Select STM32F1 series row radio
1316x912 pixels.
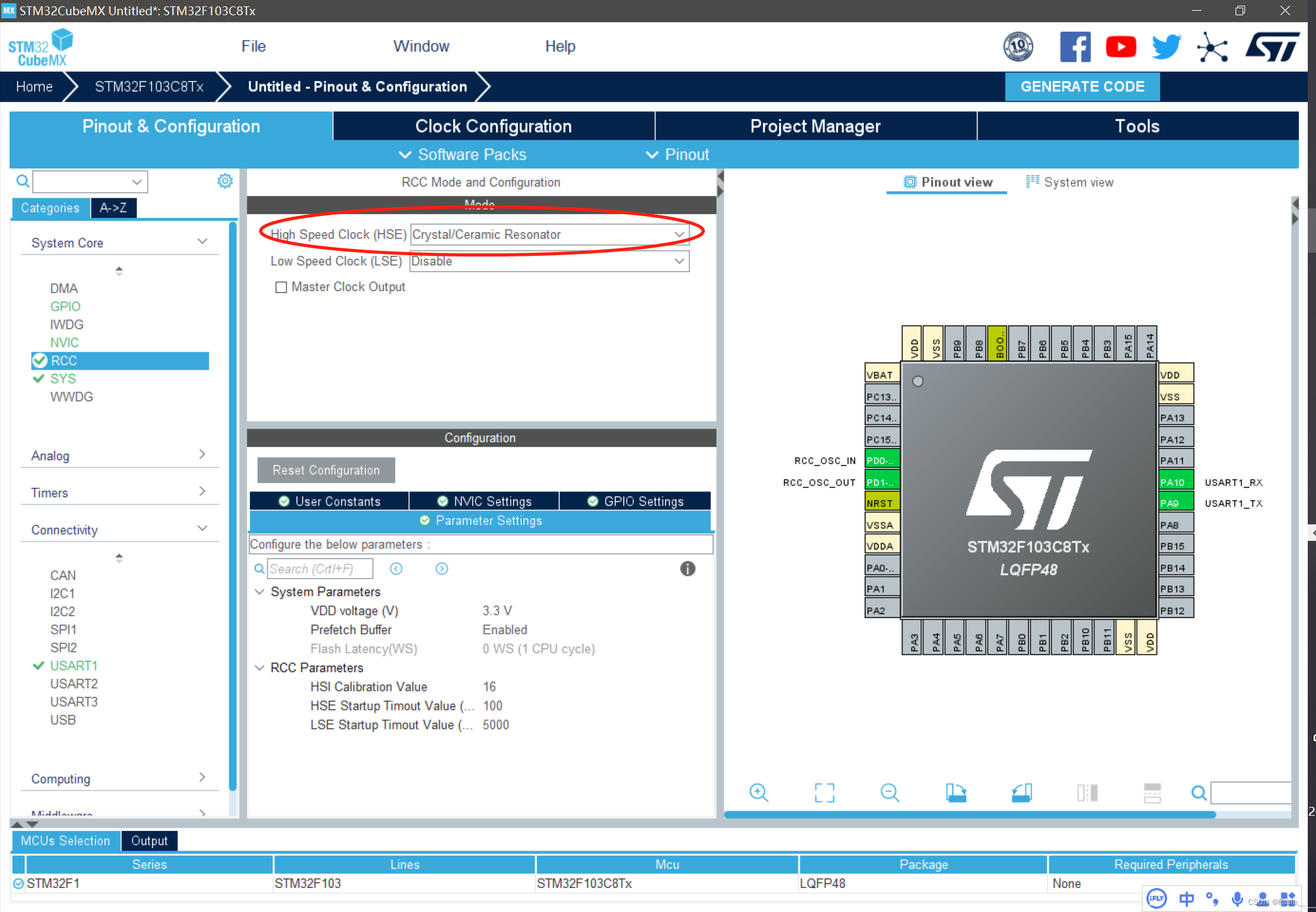[x=18, y=883]
